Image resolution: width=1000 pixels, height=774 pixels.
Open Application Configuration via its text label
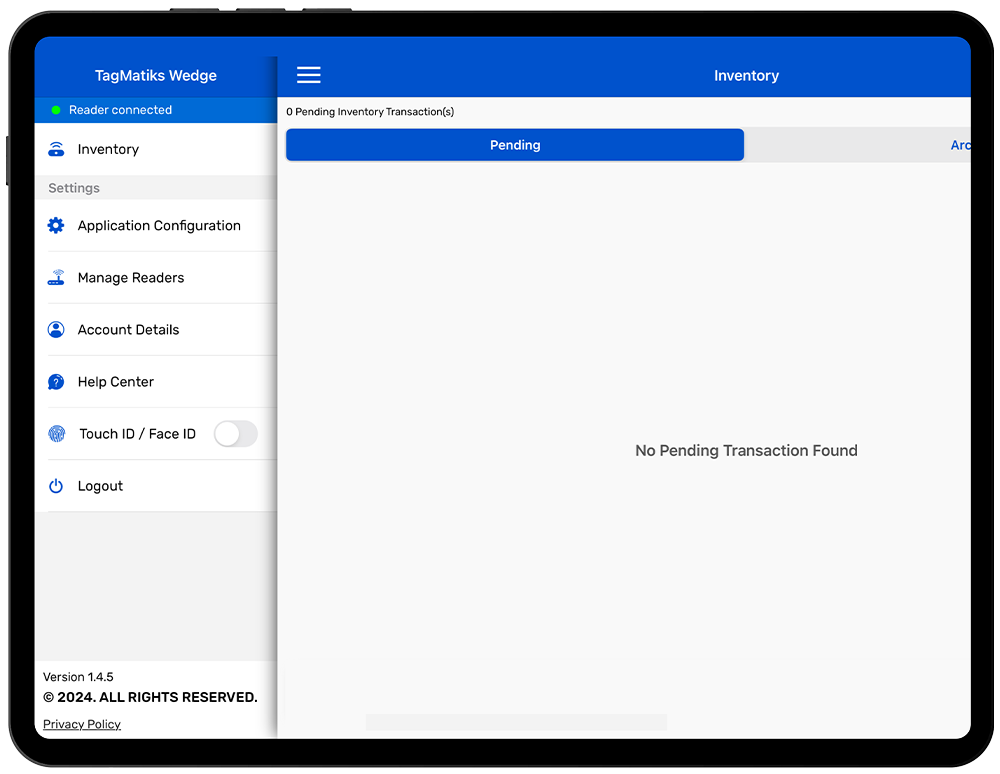159,226
